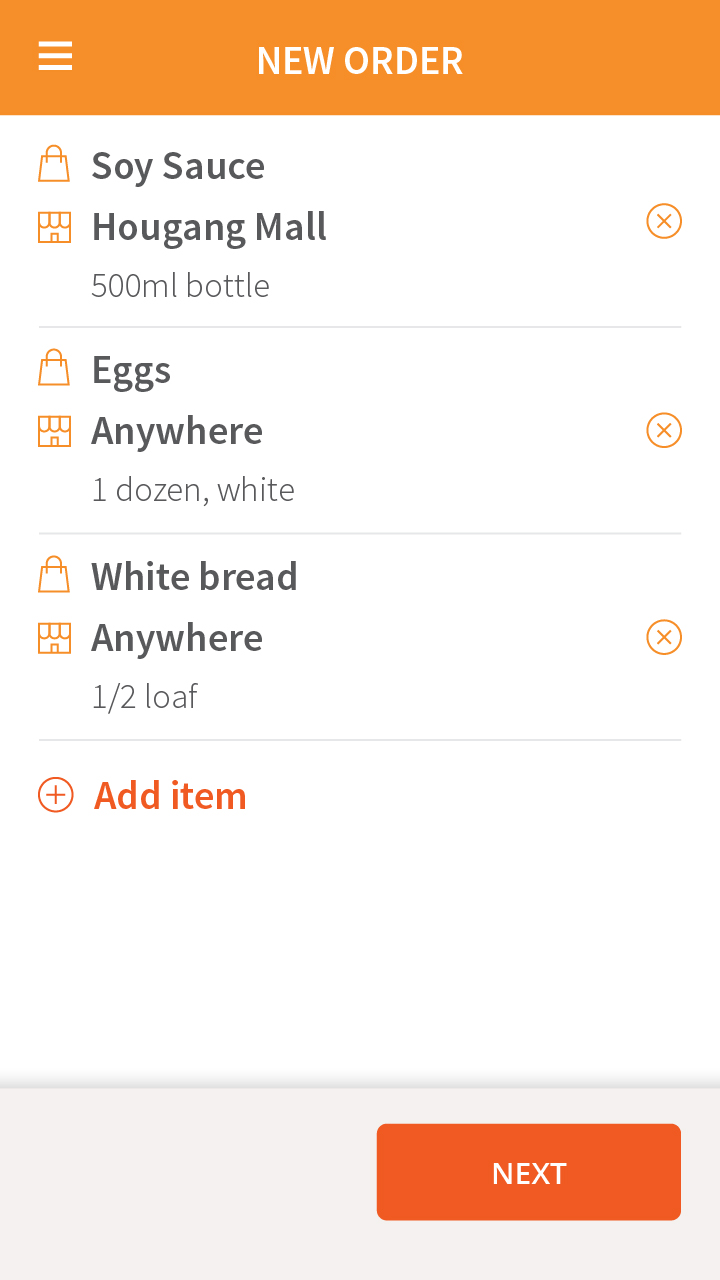The height and width of the screenshot is (1280, 720).
Task: Click the store icon beside Eggs' Anywhere
Action: coord(54,431)
